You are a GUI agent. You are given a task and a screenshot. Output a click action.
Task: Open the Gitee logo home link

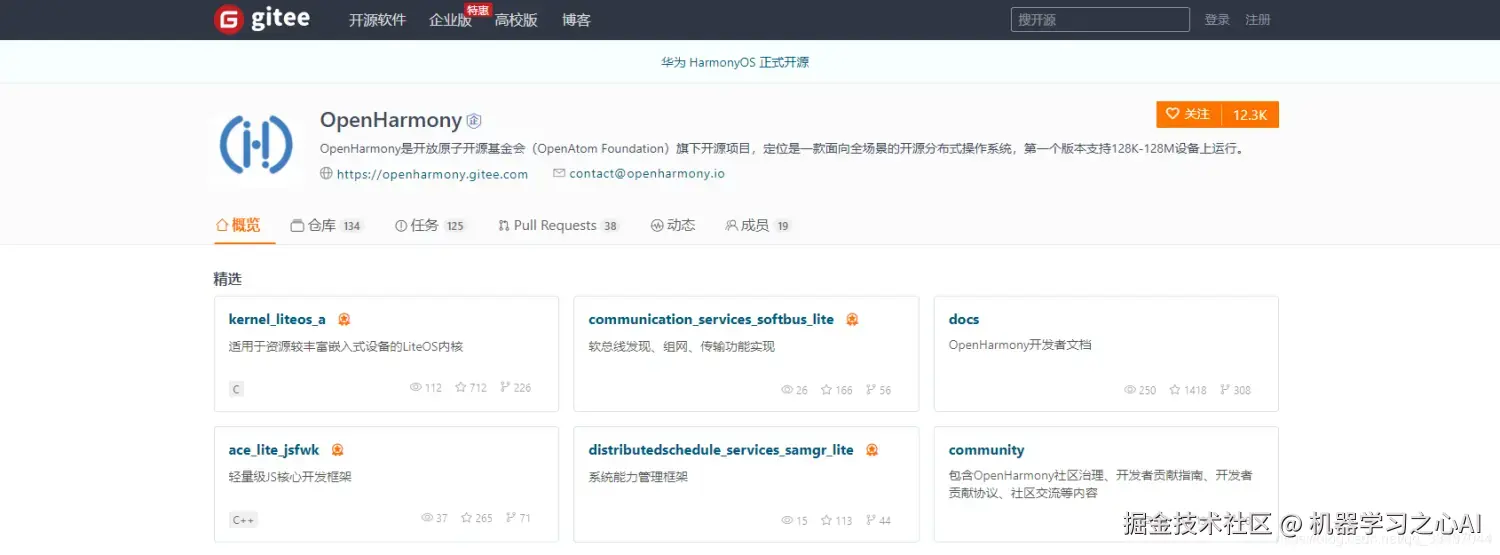pyautogui.click(x=262, y=19)
